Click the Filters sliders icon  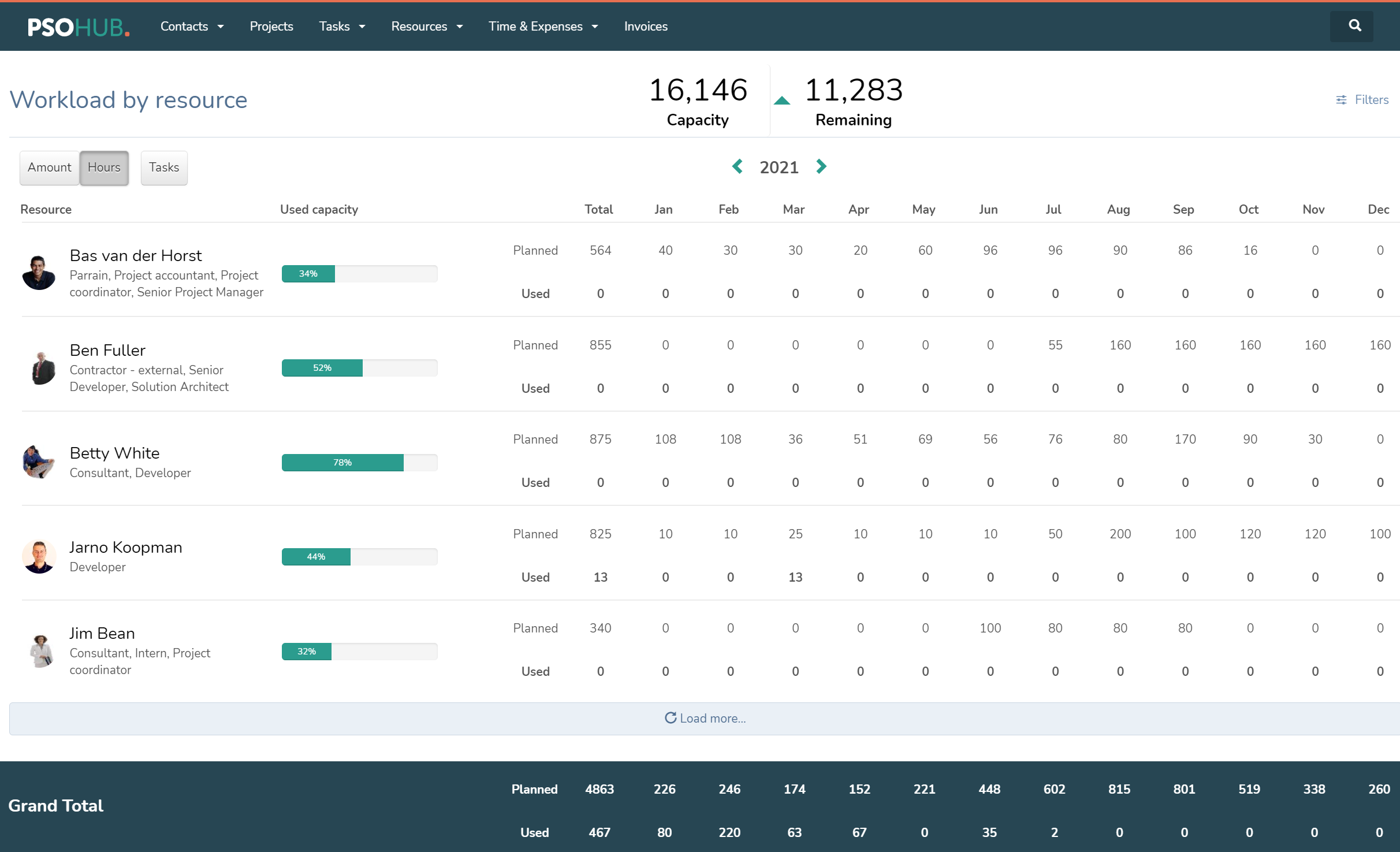(1341, 99)
